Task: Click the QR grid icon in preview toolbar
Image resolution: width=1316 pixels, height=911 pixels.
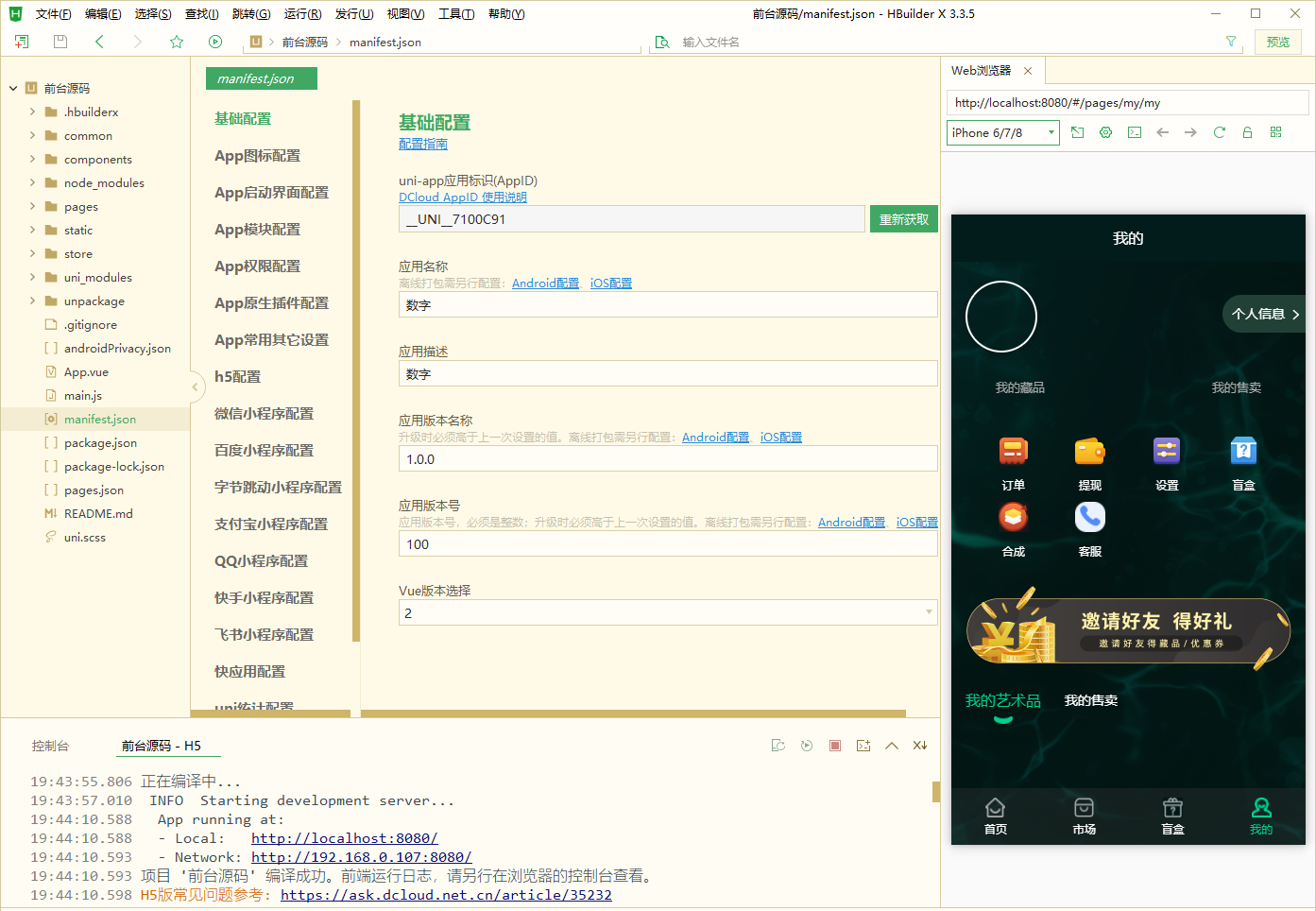Action: [x=1275, y=132]
